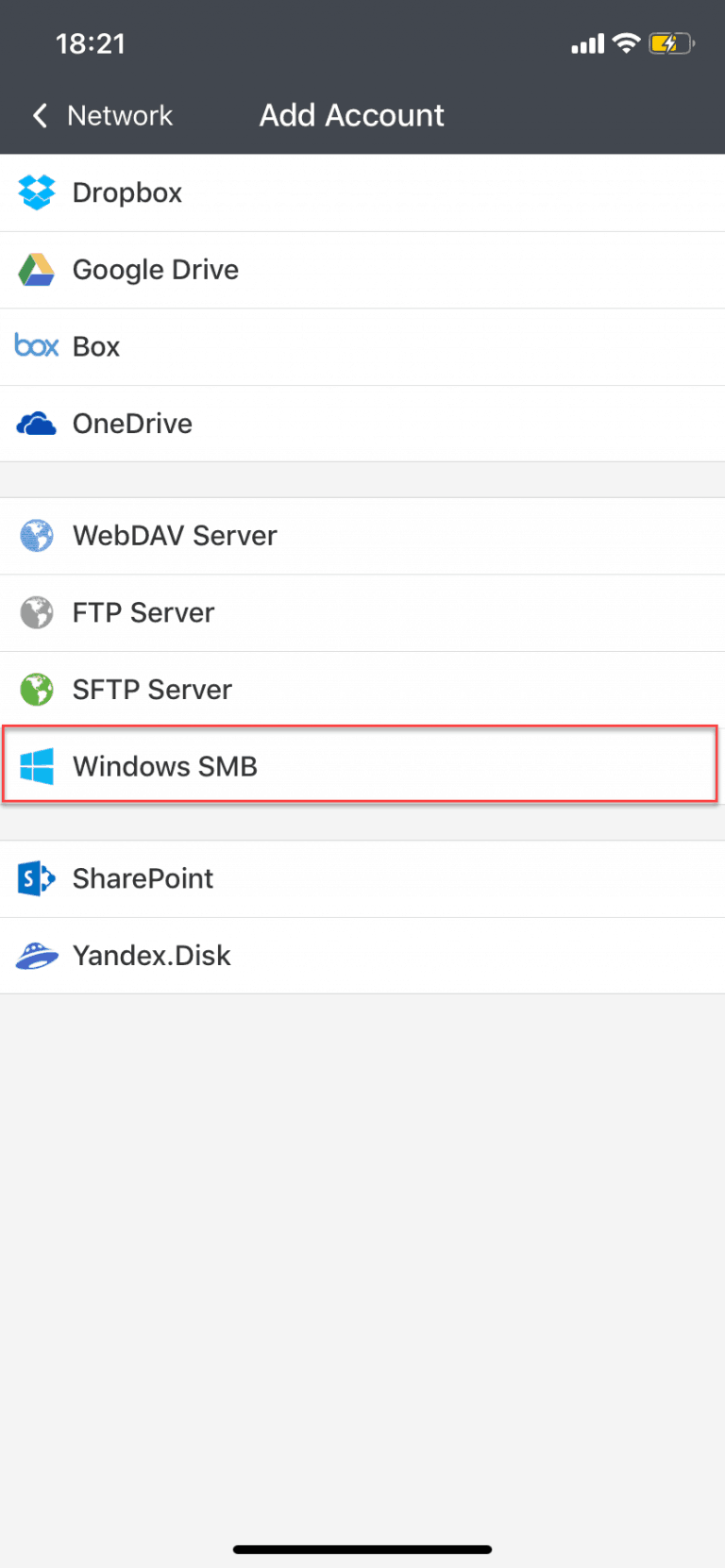Add a WebDAV Server account
Image resolution: width=725 pixels, height=1568 pixels.
click(175, 536)
